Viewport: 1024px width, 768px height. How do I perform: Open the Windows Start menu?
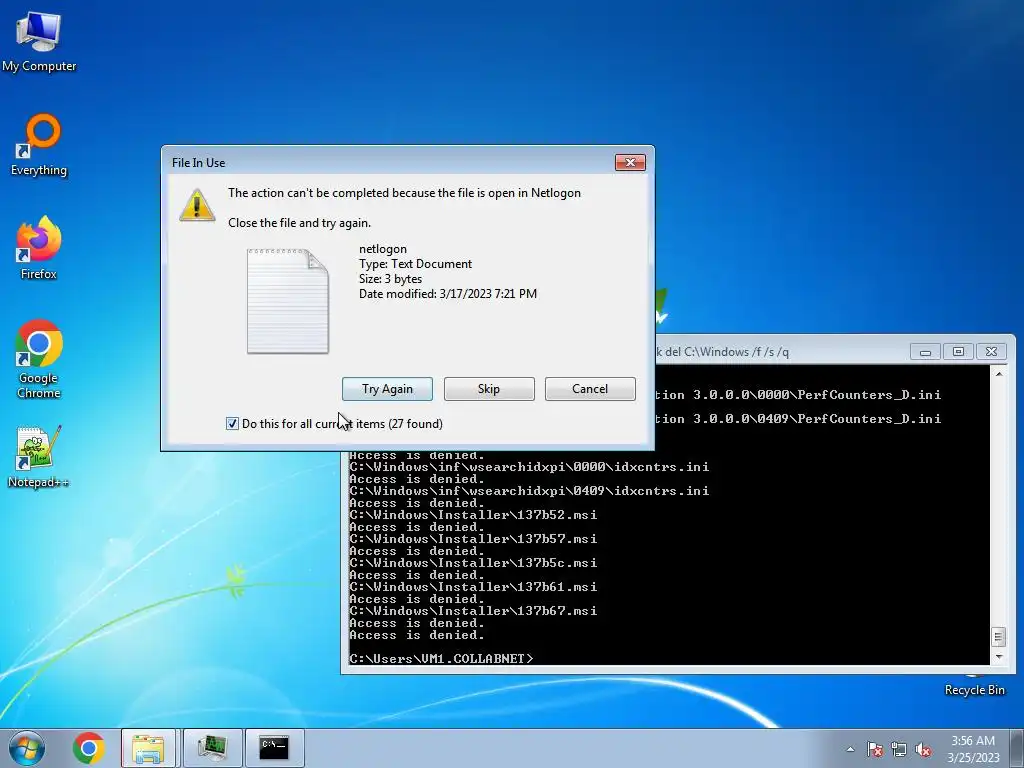(x=26, y=748)
